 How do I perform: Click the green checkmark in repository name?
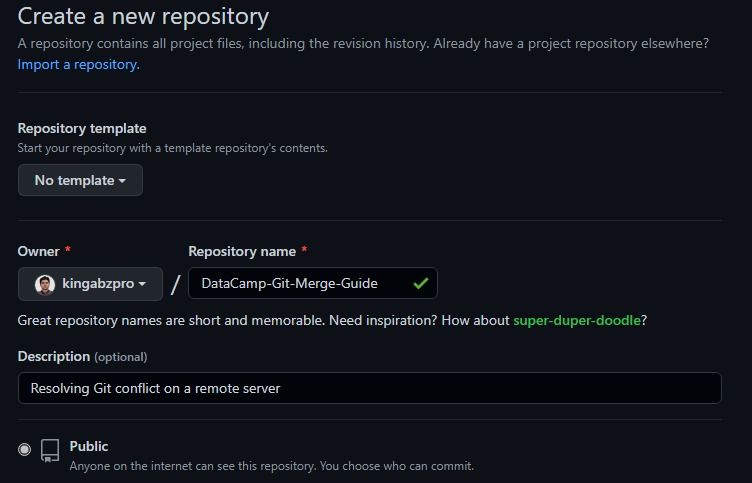click(x=421, y=283)
